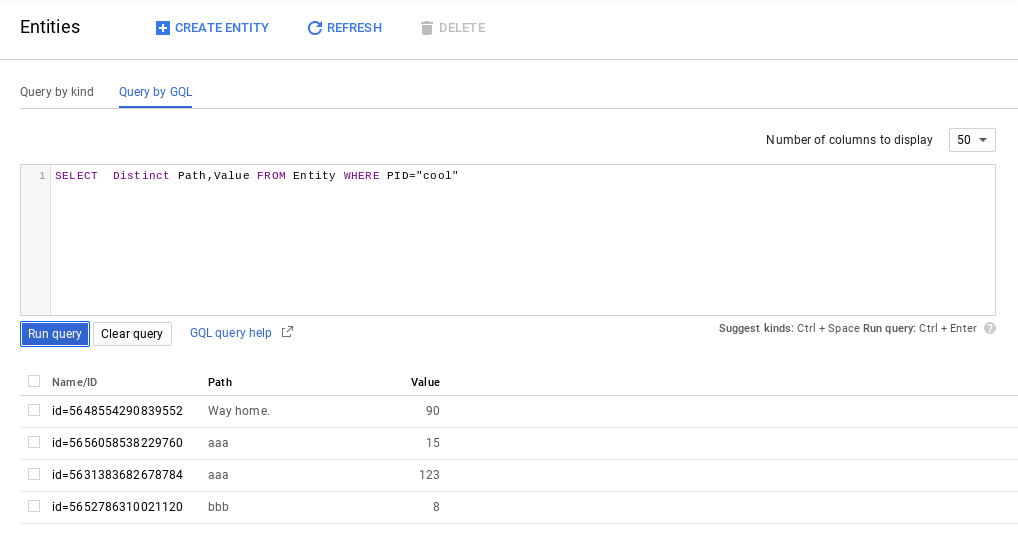Select the Query by GQL tab
1018x541 pixels.
coord(155,92)
